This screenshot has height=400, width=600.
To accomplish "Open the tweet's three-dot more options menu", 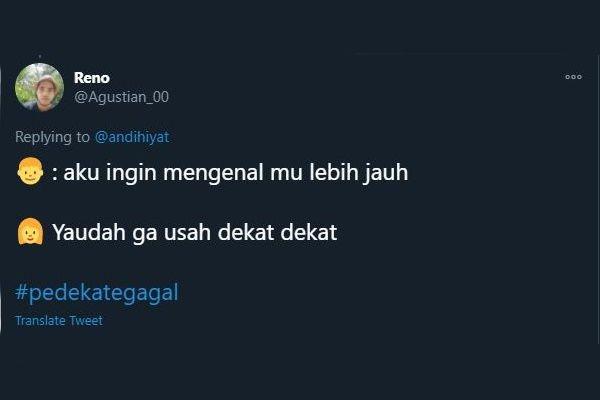I will [573, 77].
